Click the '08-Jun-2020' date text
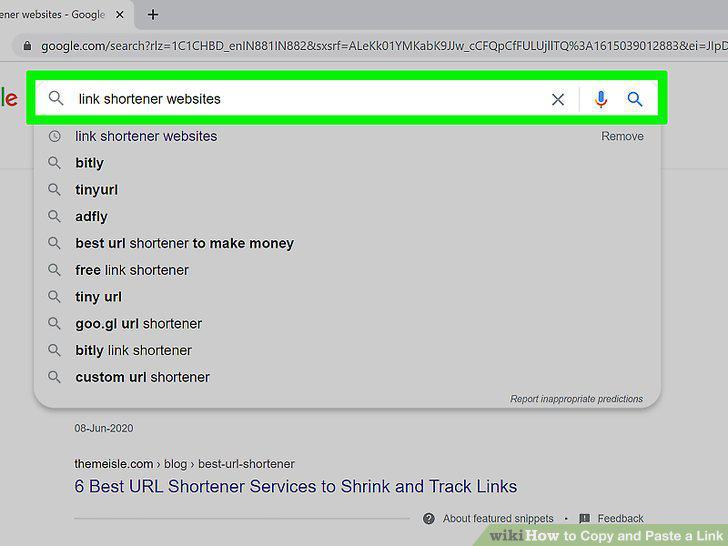Screen dimensions: 728x546 pos(104,428)
